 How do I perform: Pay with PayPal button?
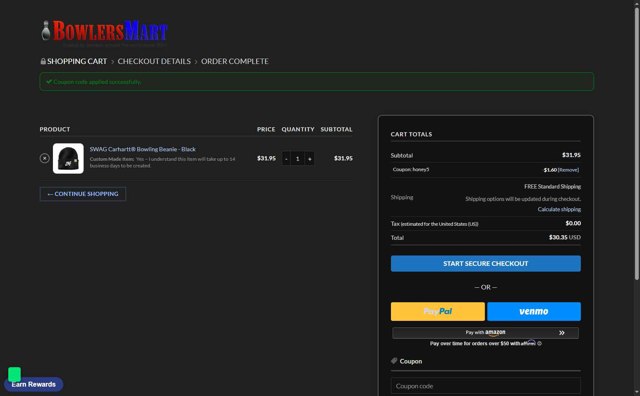[x=438, y=311]
